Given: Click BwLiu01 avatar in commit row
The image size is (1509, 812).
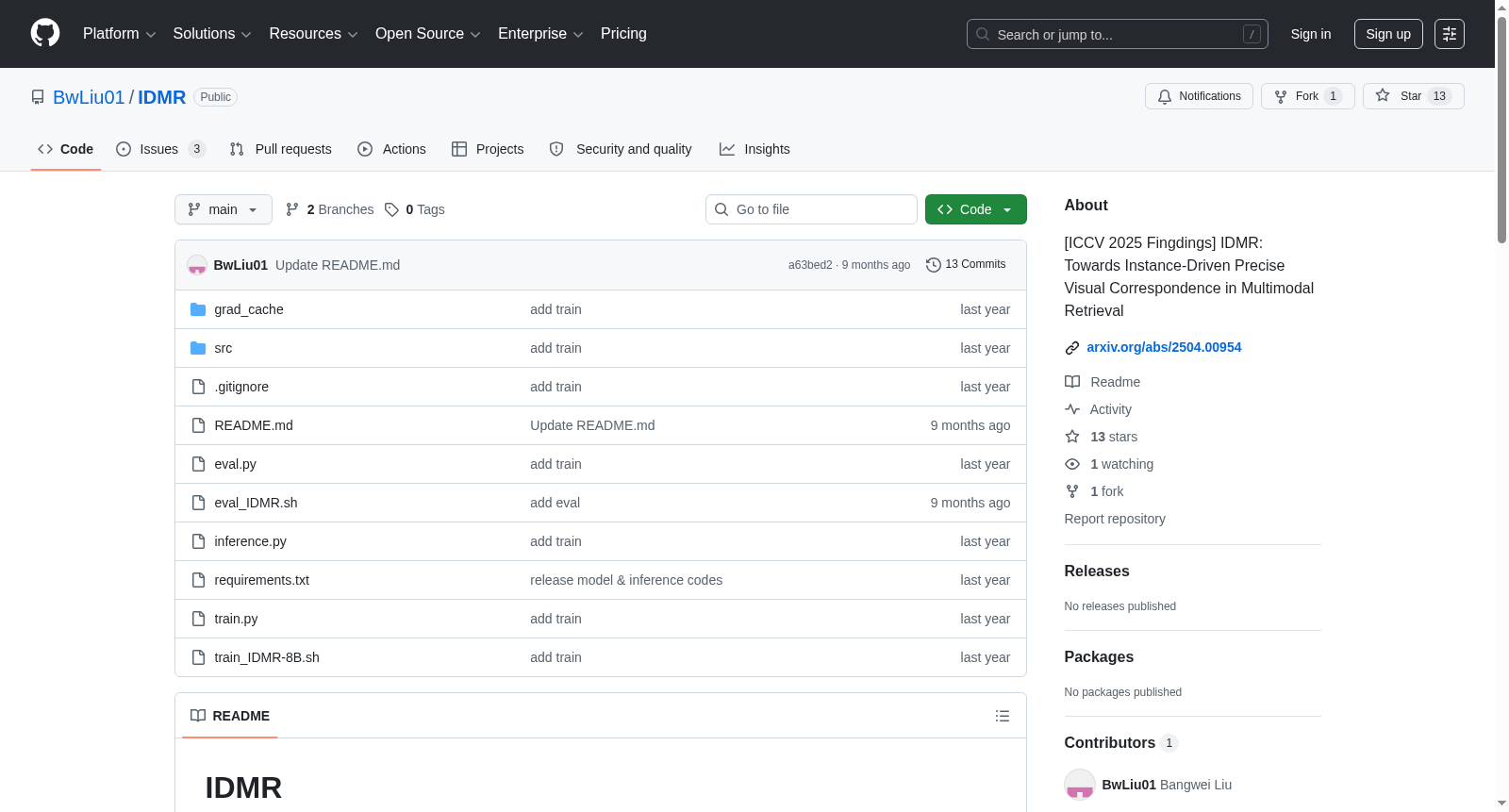Looking at the screenshot, I should tap(197, 265).
